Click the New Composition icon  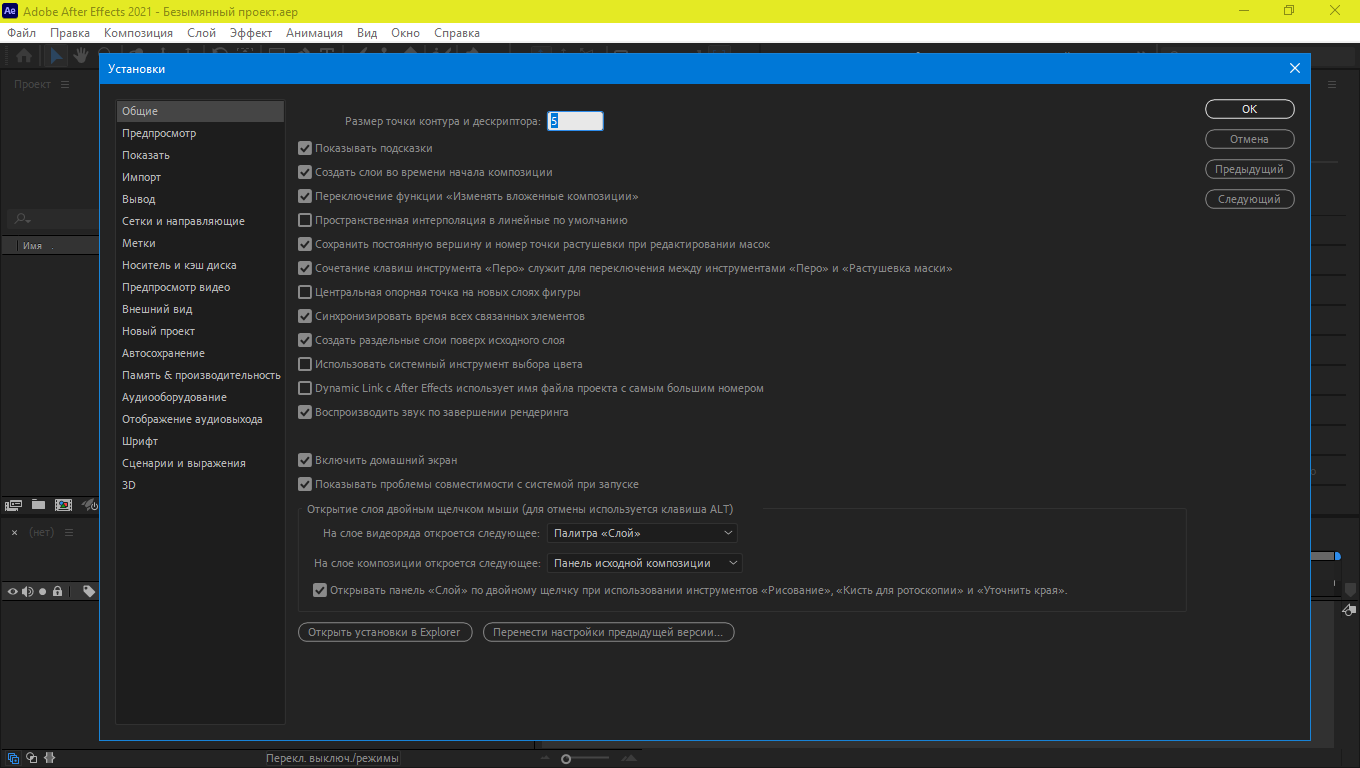click(x=63, y=505)
